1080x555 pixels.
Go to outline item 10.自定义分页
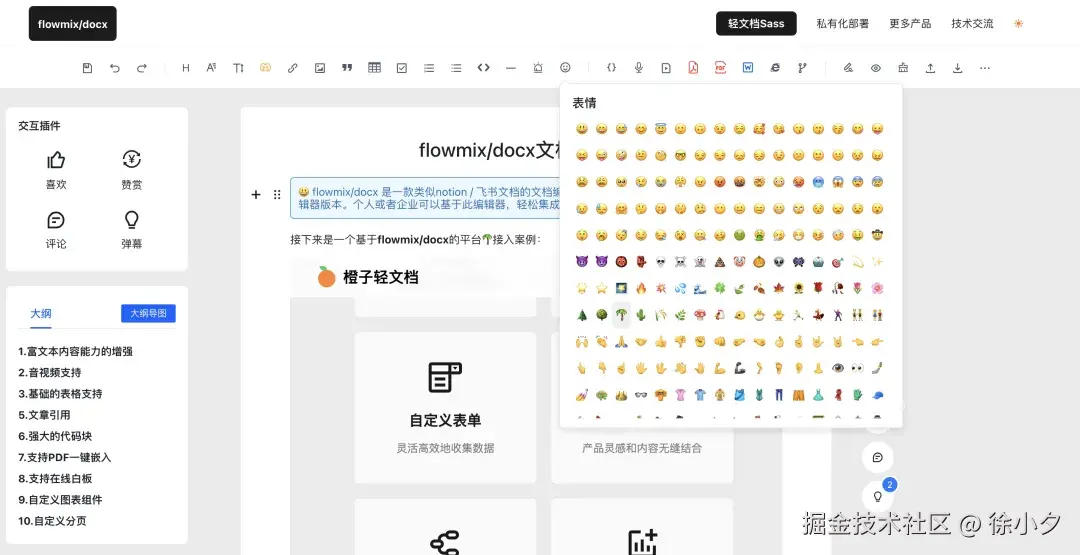tap(52, 521)
